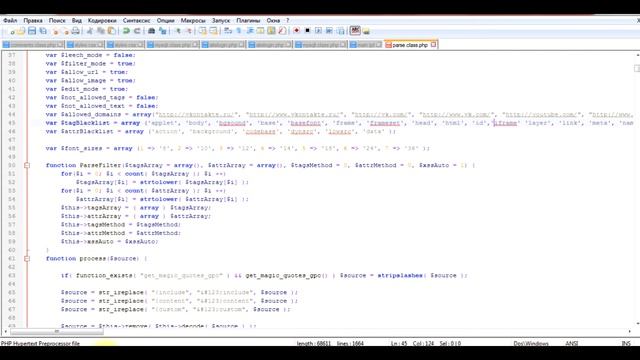Image resolution: width=640 pixels, height=360 pixels.
Task: Select the parse class.php tab
Action: (410, 45)
